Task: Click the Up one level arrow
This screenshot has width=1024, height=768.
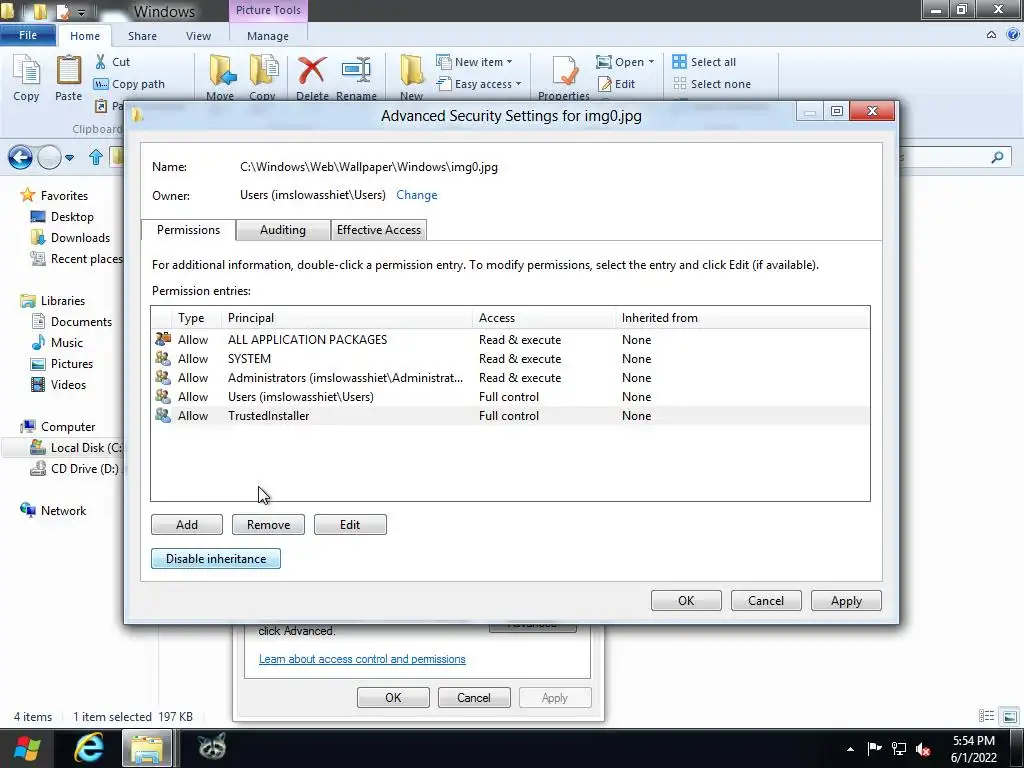Action: click(95, 157)
